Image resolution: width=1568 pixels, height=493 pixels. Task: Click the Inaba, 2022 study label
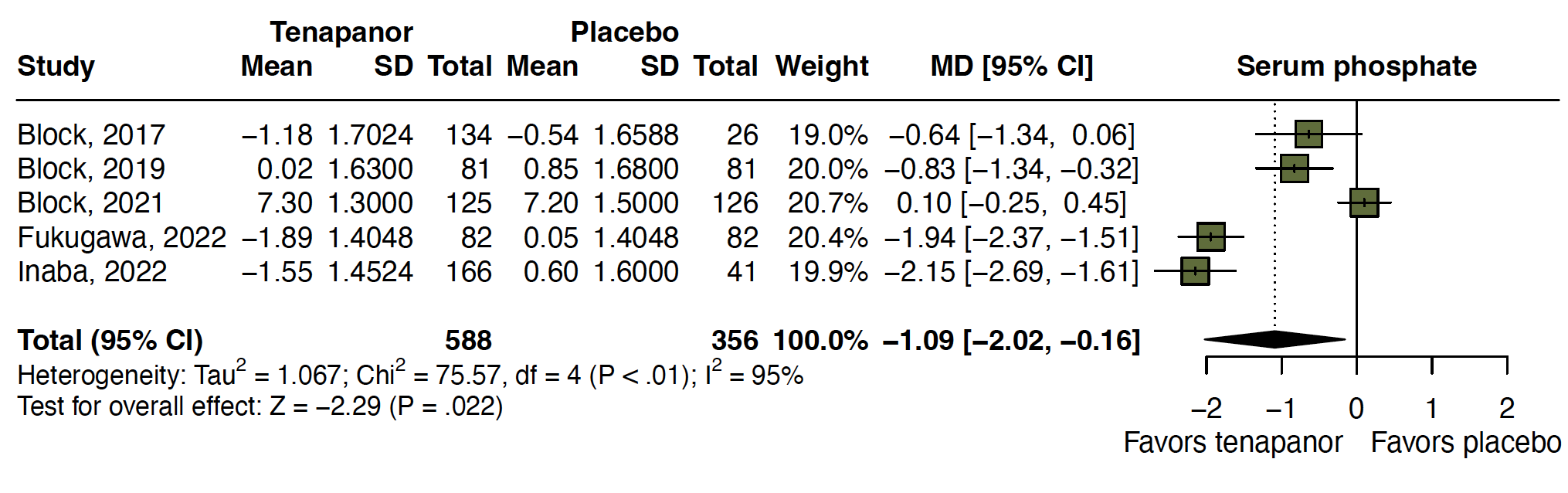92,272
